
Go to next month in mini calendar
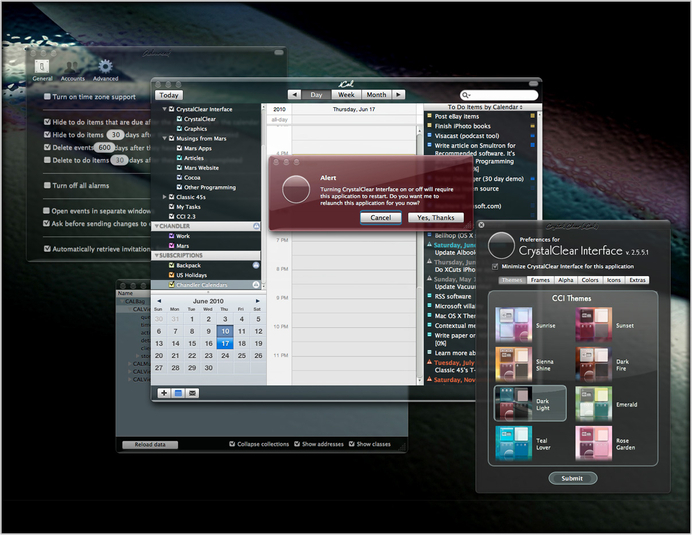(257, 300)
